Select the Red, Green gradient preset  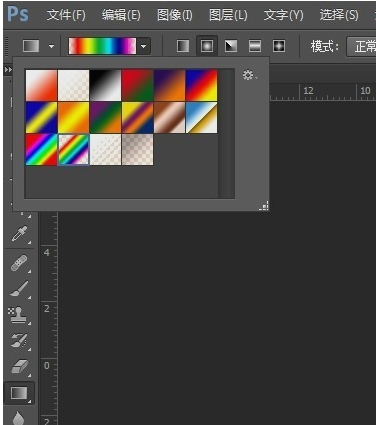point(137,85)
